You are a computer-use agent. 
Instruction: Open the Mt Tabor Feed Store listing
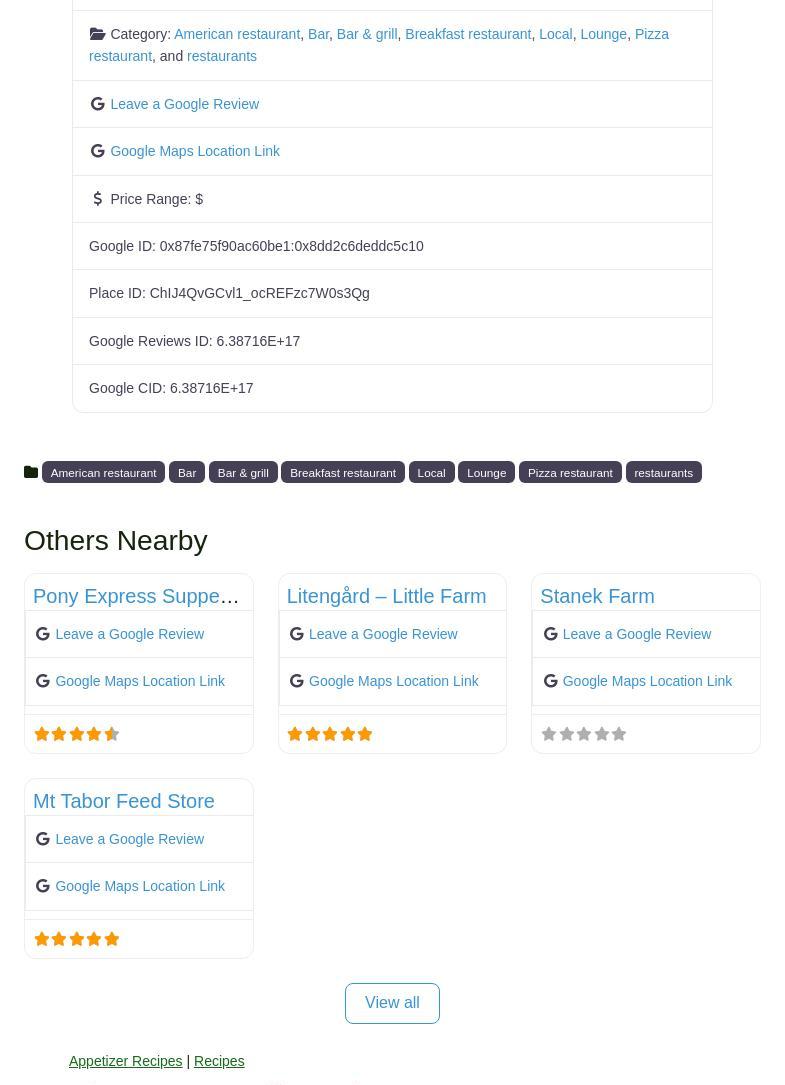124,801
